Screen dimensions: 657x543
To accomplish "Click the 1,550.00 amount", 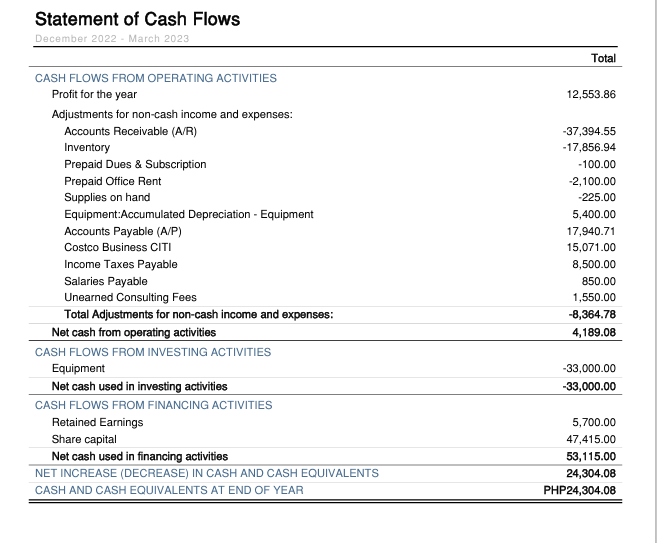I will 594,297.
